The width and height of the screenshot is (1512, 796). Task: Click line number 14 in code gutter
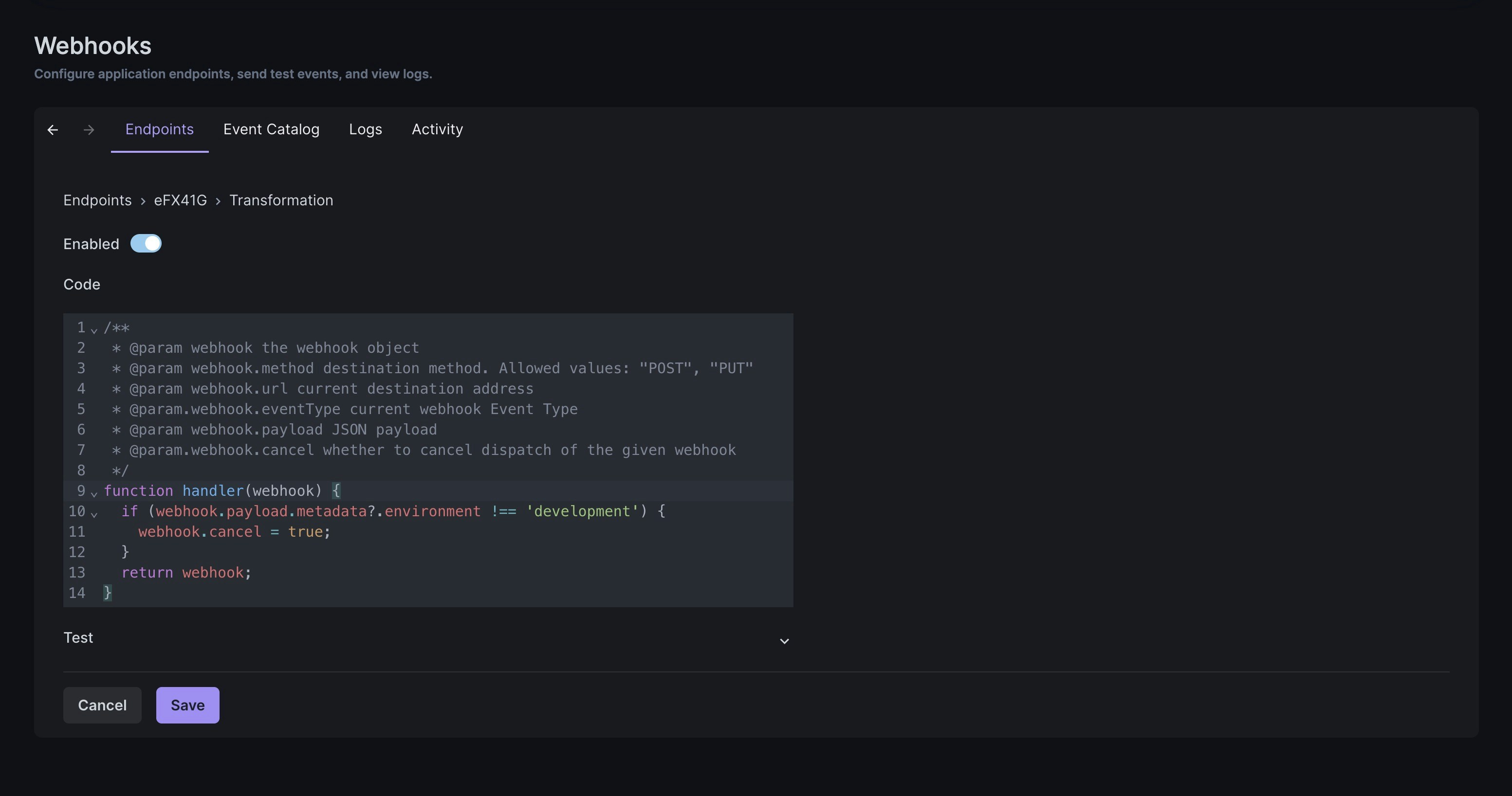tap(77, 593)
